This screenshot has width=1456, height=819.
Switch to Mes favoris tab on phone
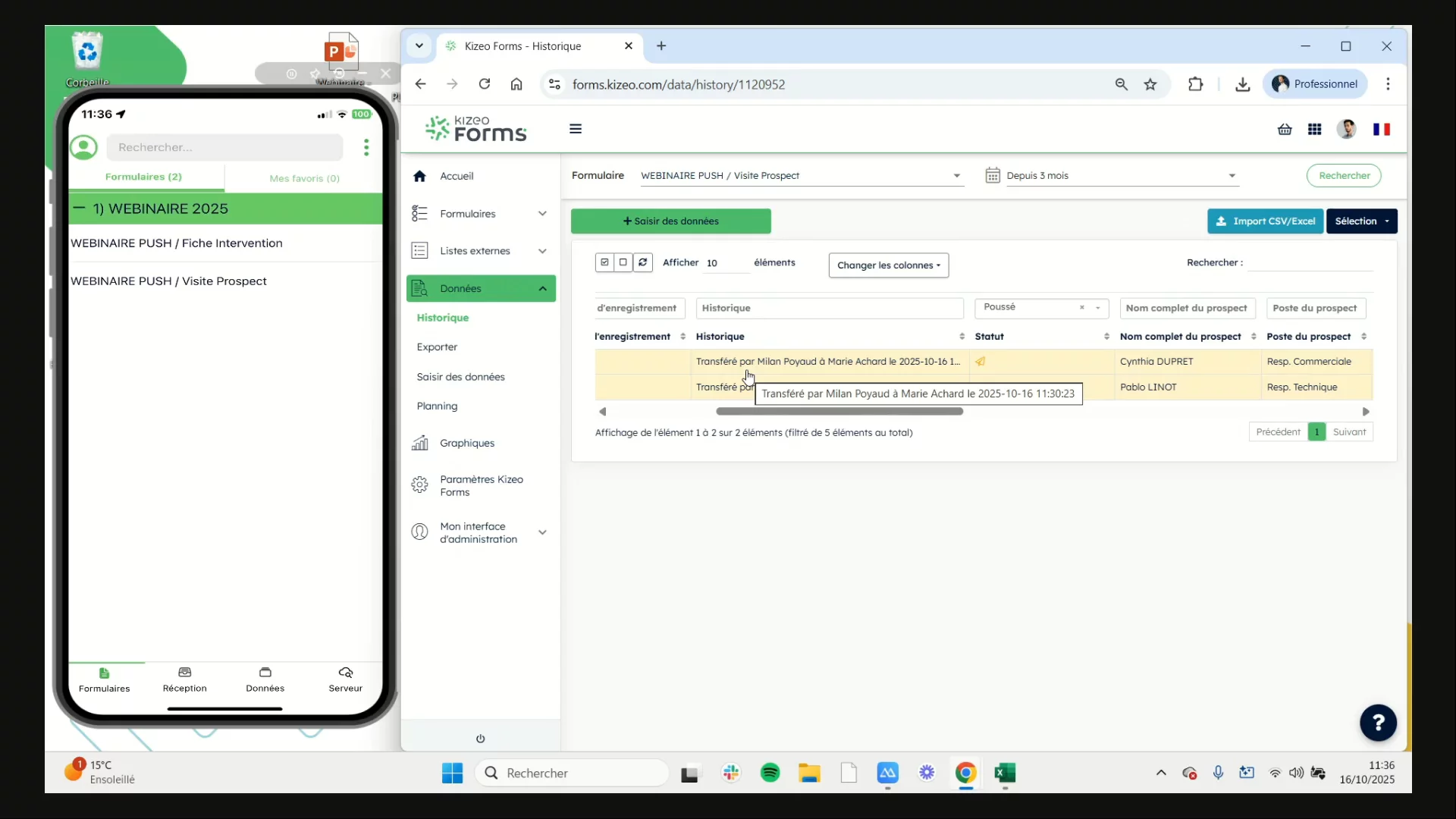click(304, 178)
